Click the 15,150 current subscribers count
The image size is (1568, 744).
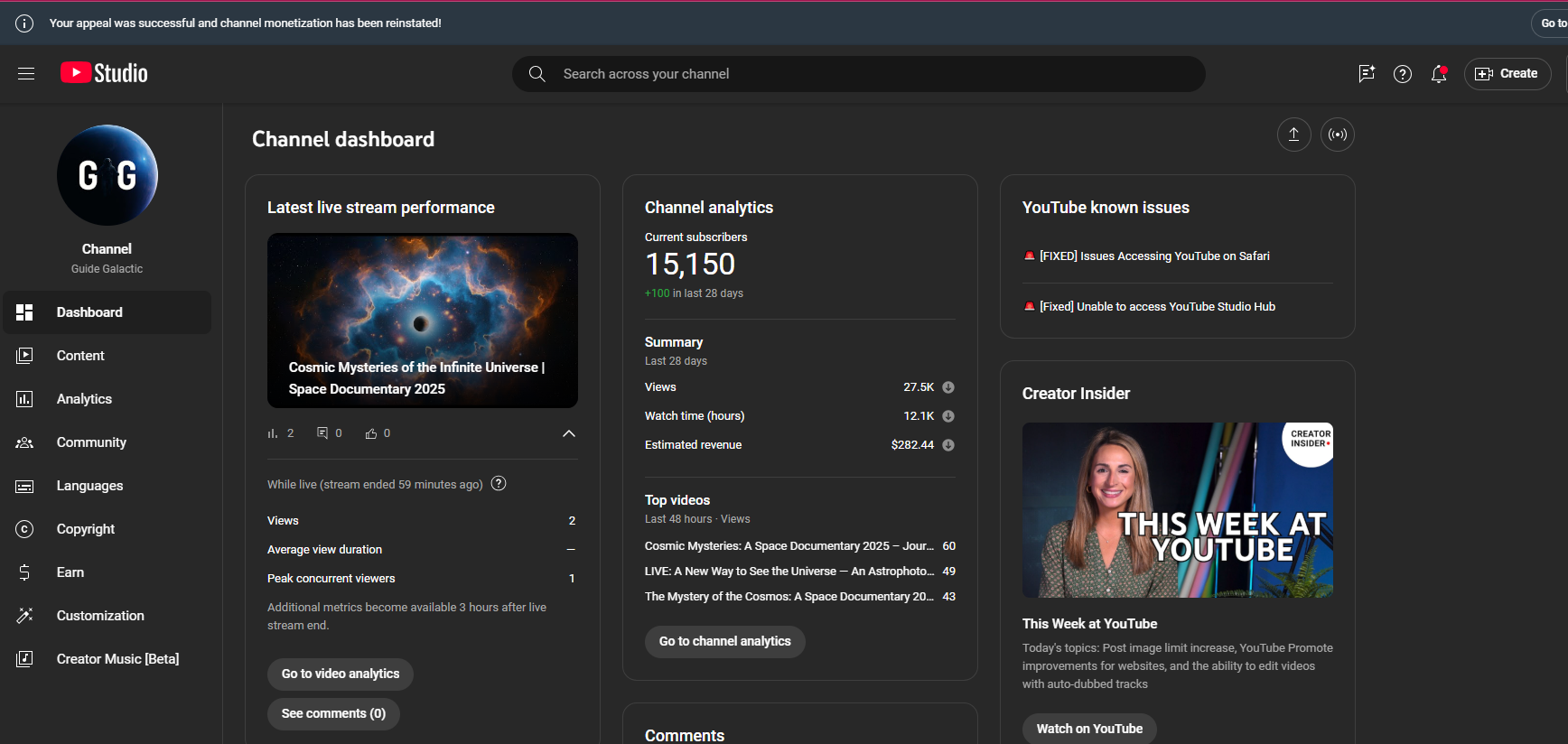(x=690, y=265)
